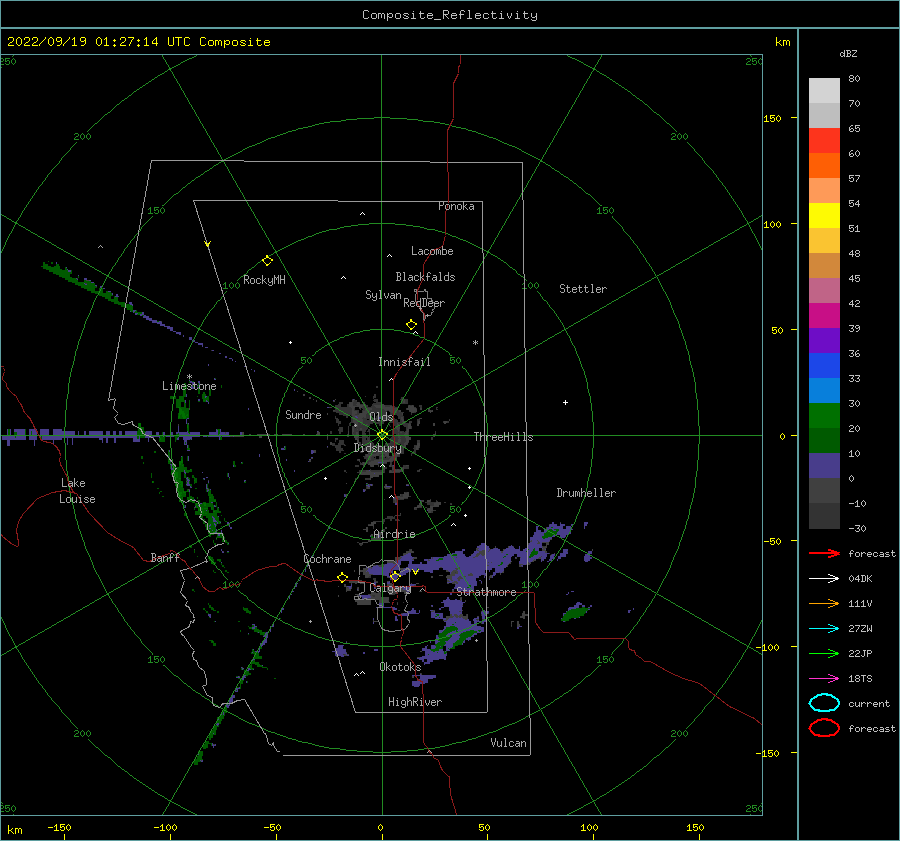Click the Limestone label
The image size is (900, 841).
pyautogui.click(x=189, y=386)
